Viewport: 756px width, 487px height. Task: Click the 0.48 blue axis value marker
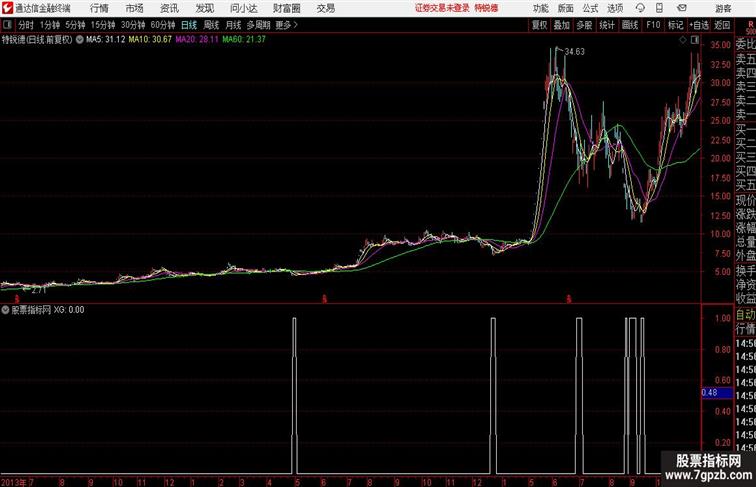(717, 392)
